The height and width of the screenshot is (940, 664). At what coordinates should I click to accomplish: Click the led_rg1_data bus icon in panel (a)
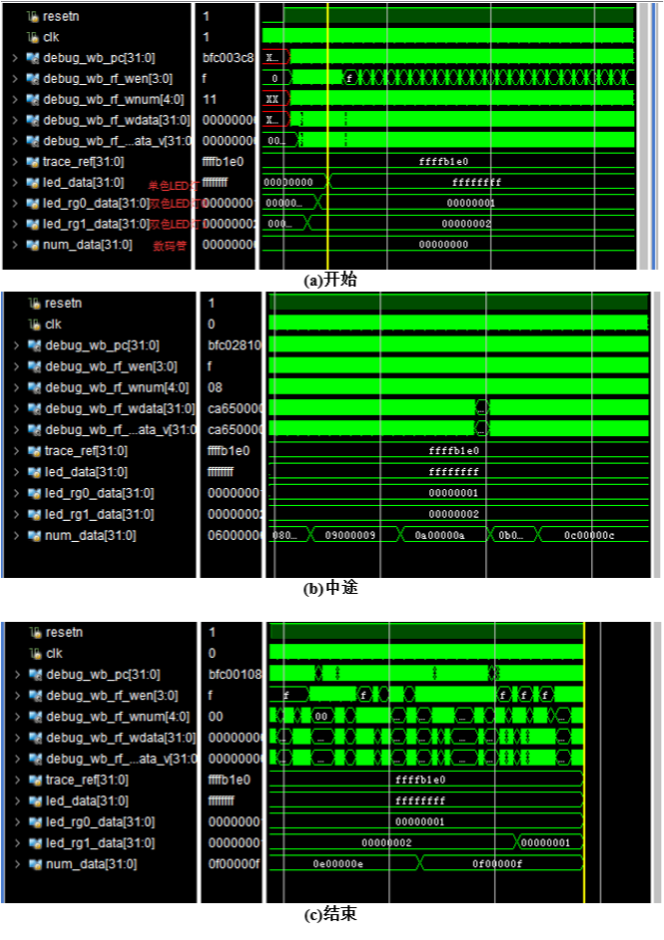33,224
